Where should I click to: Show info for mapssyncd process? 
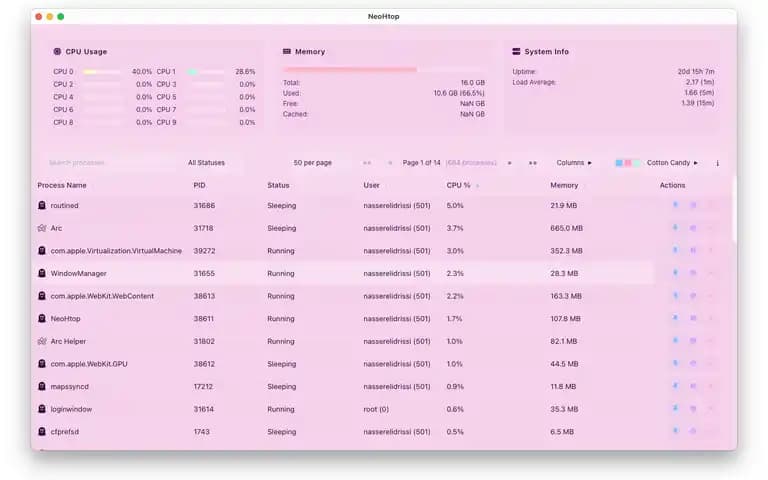click(693, 386)
